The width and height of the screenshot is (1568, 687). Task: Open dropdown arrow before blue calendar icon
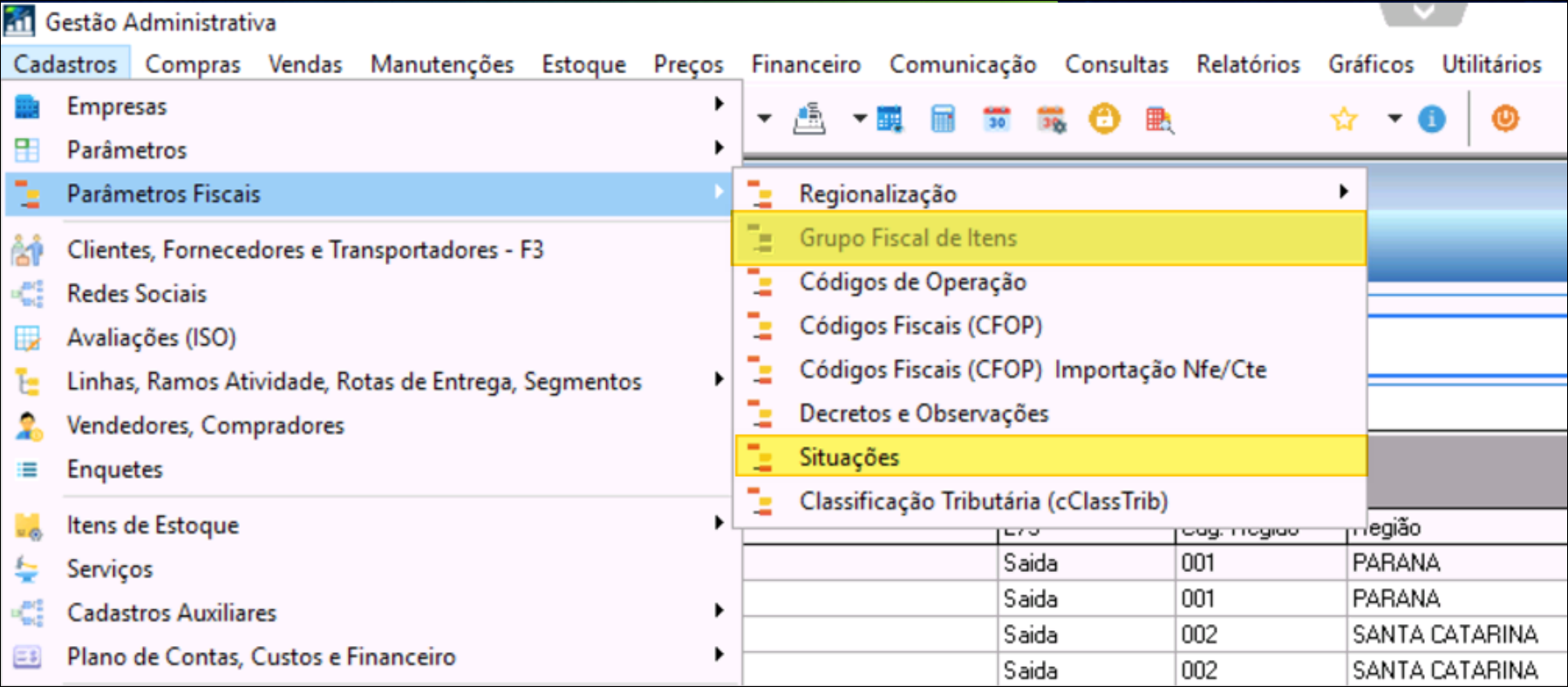point(860,119)
